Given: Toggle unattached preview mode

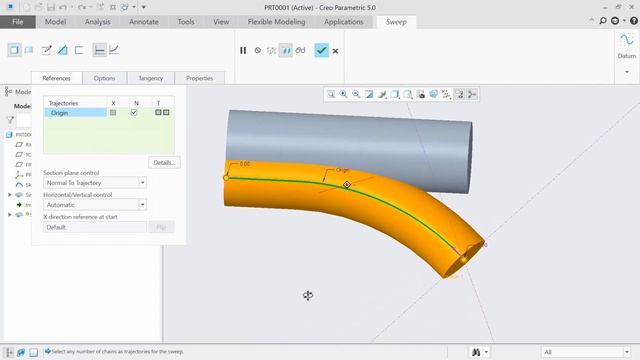Looking at the screenshot, I should pos(271,50).
